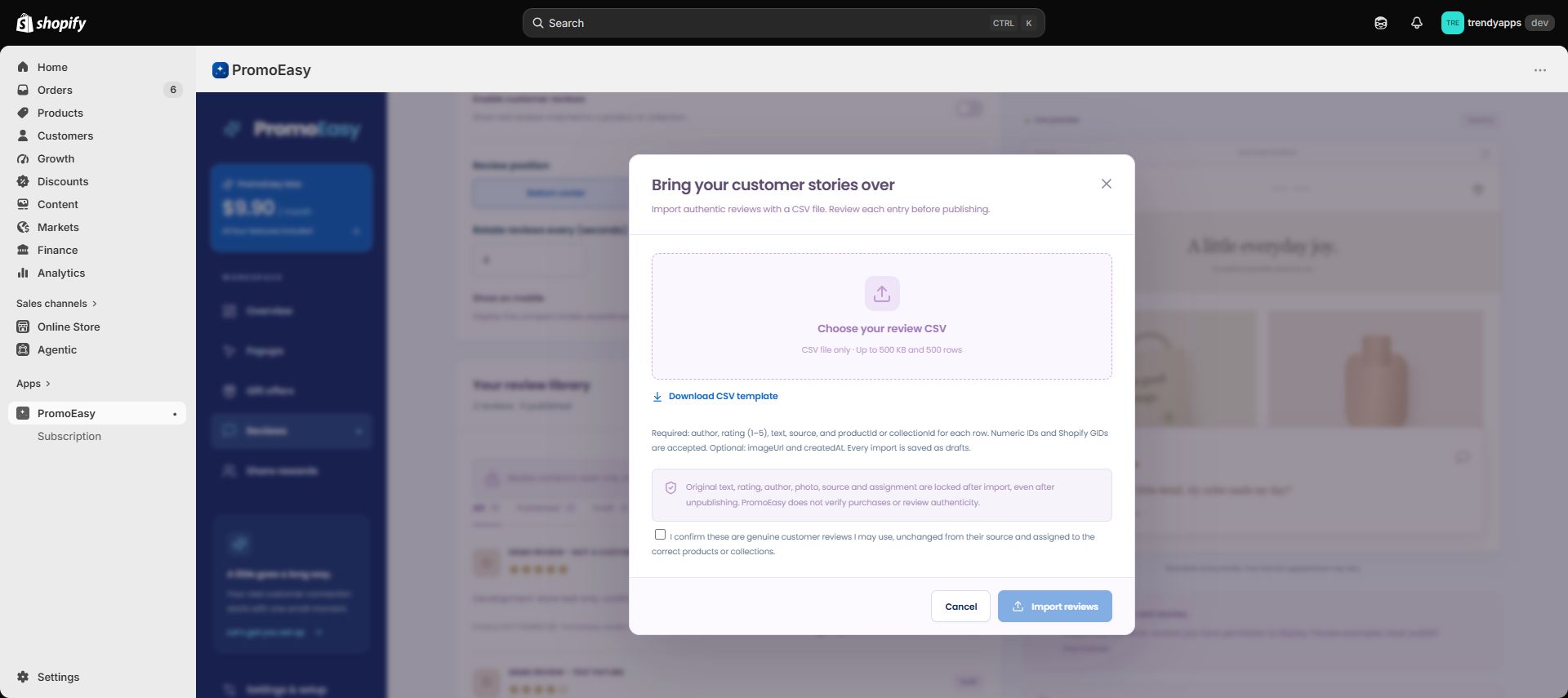This screenshot has height=698, width=1568.
Task: Click the Online Store icon
Action: [x=23, y=327]
